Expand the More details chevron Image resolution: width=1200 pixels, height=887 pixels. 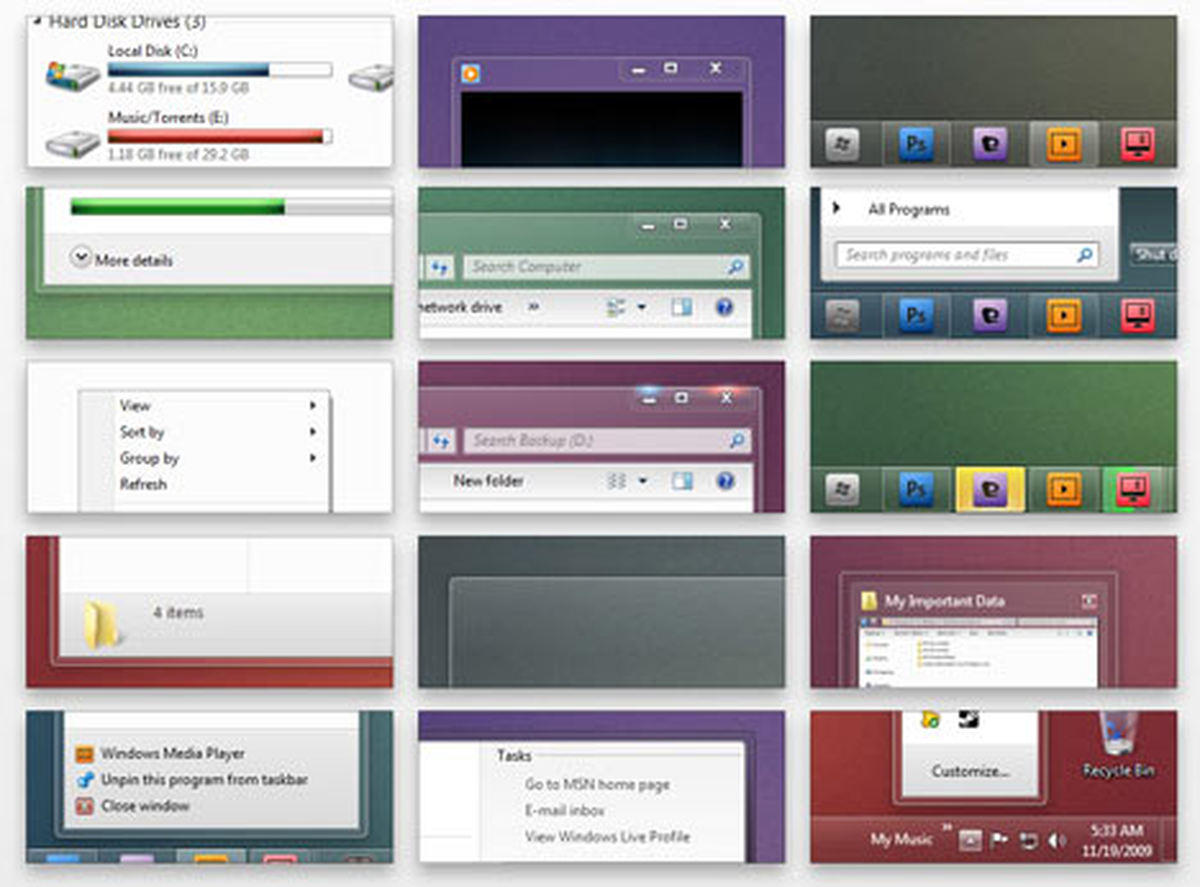80,257
